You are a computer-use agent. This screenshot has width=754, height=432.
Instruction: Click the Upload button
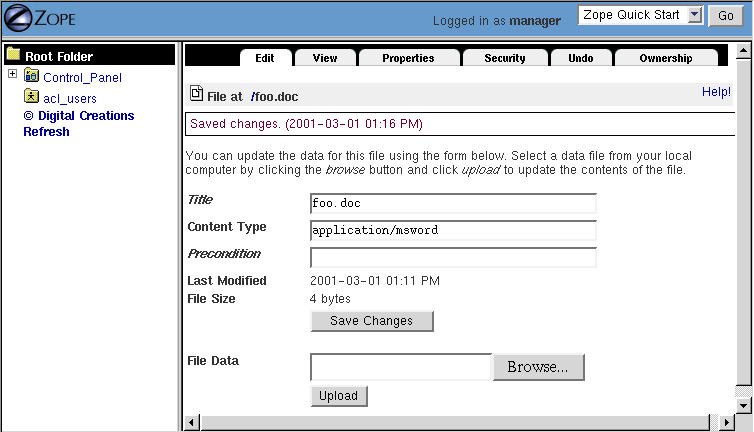tap(338, 396)
